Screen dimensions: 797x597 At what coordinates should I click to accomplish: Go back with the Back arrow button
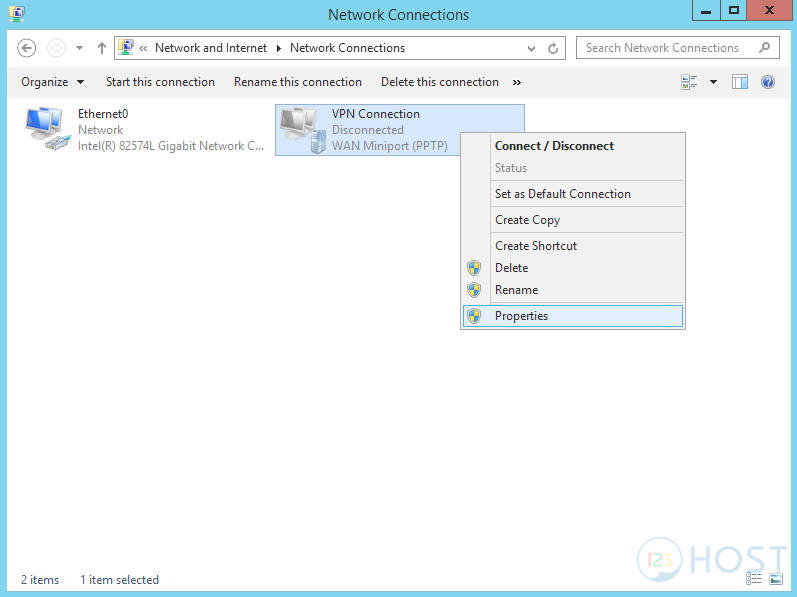26,48
